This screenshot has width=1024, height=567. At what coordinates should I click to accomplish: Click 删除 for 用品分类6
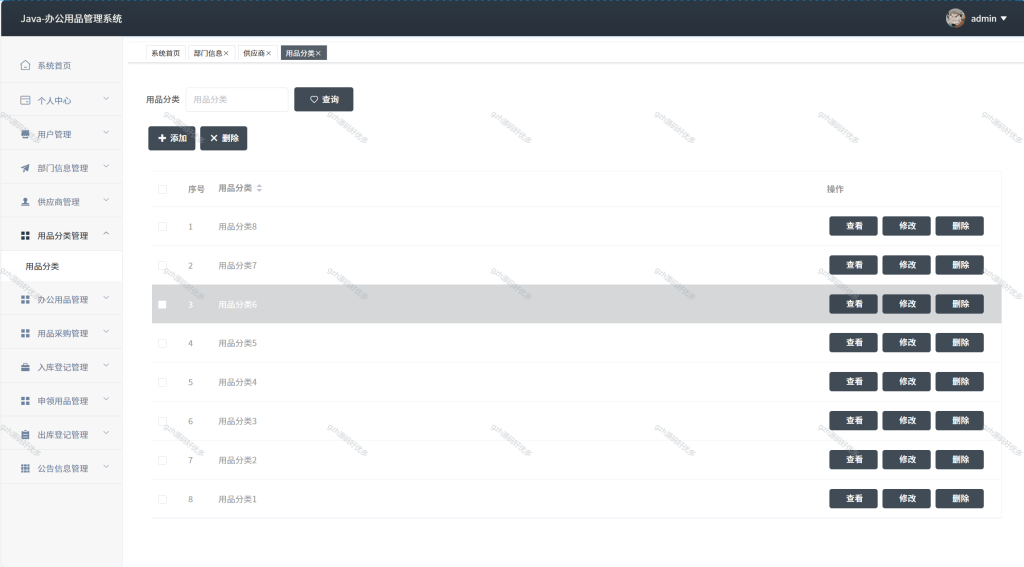point(959,304)
